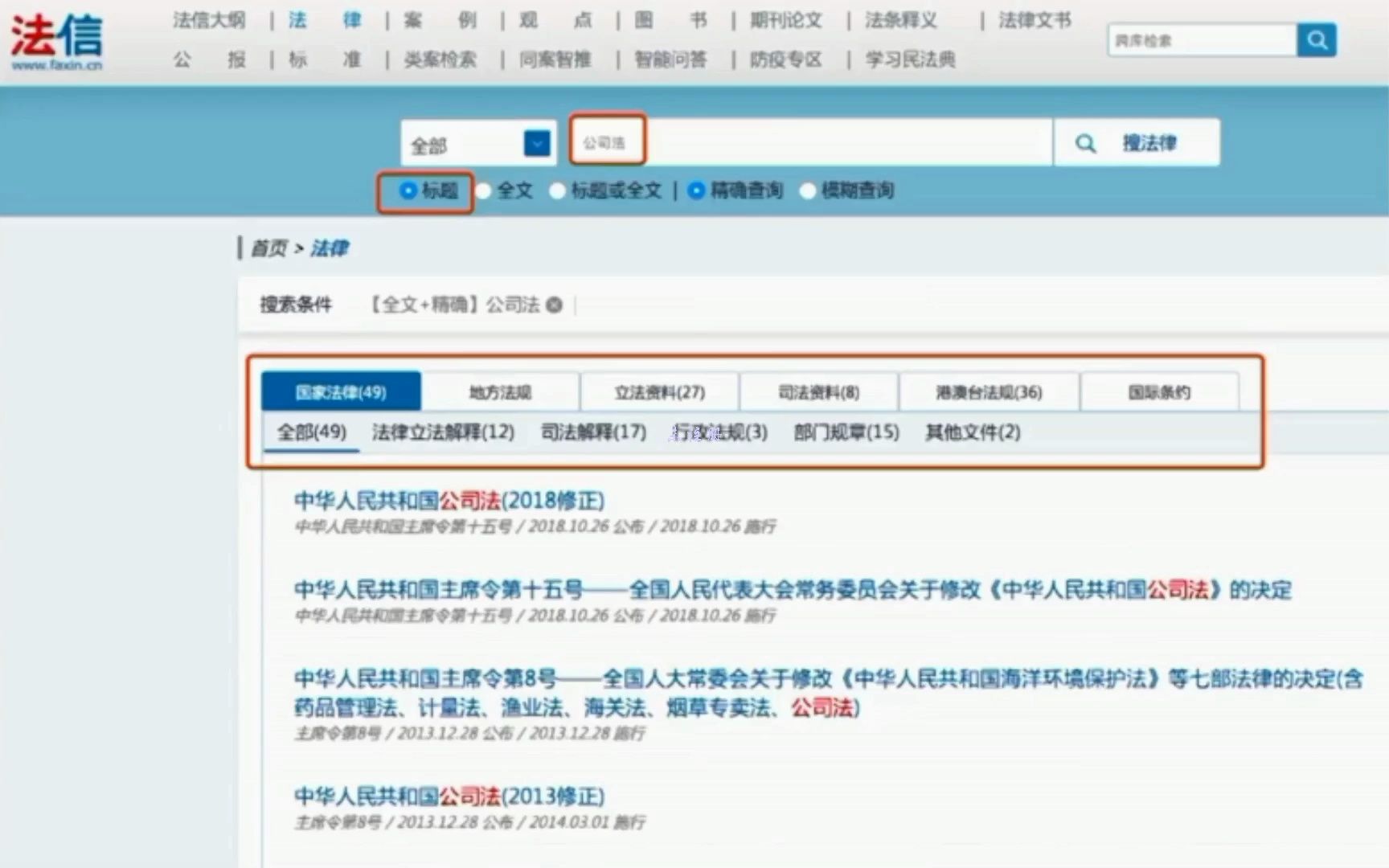Viewport: 1389px width, 868px height.
Task: Open 案例 in the top navigation
Action: pyautogui.click(x=440, y=20)
